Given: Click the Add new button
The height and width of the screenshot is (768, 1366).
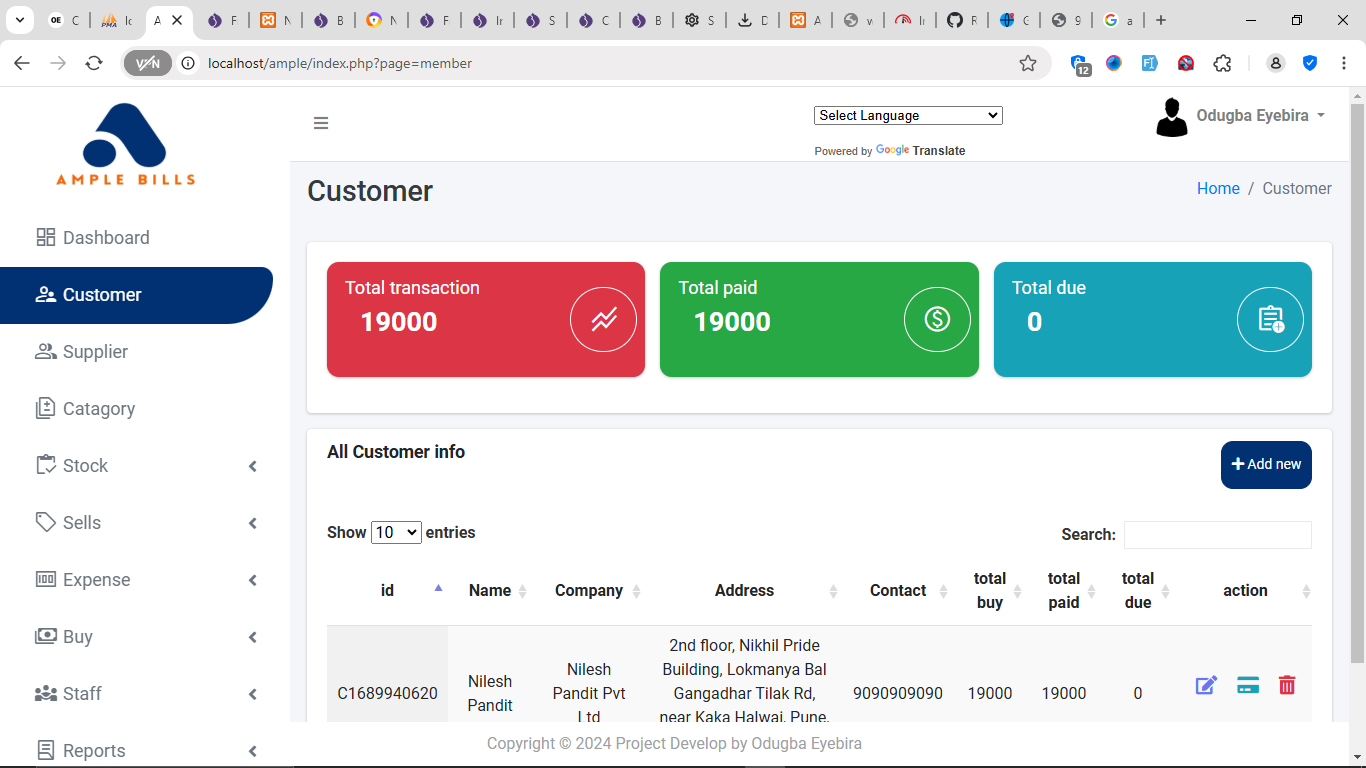Looking at the screenshot, I should tap(1266, 465).
